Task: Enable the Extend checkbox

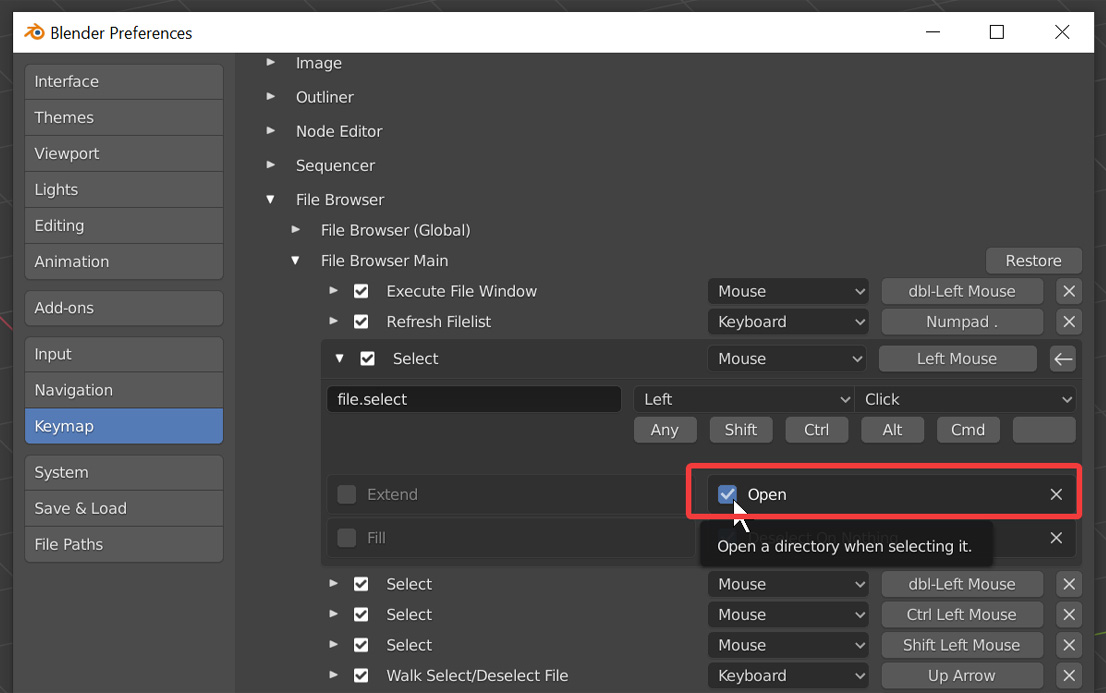Action: pyautogui.click(x=346, y=494)
